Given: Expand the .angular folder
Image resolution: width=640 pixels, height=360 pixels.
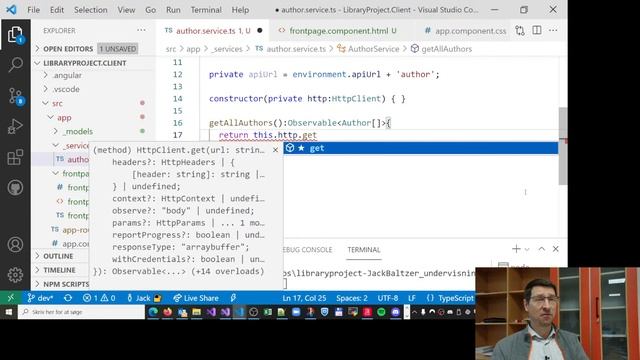Looking at the screenshot, I should pos(67,76).
